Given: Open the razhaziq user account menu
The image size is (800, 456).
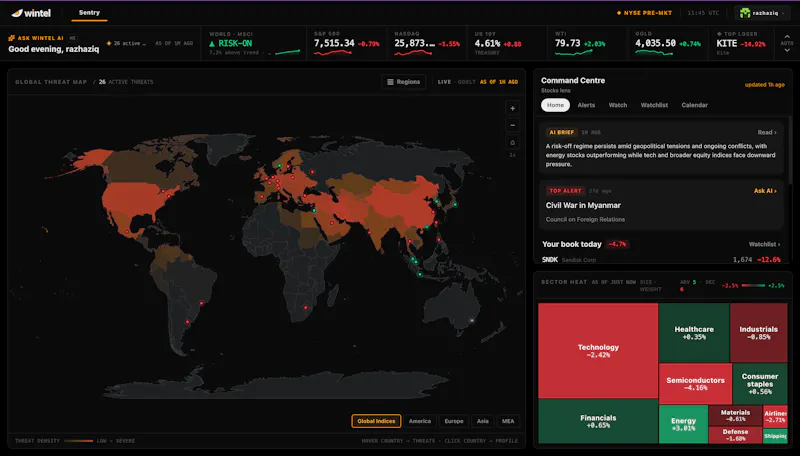Looking at the screenshot, I should [762, 13].
